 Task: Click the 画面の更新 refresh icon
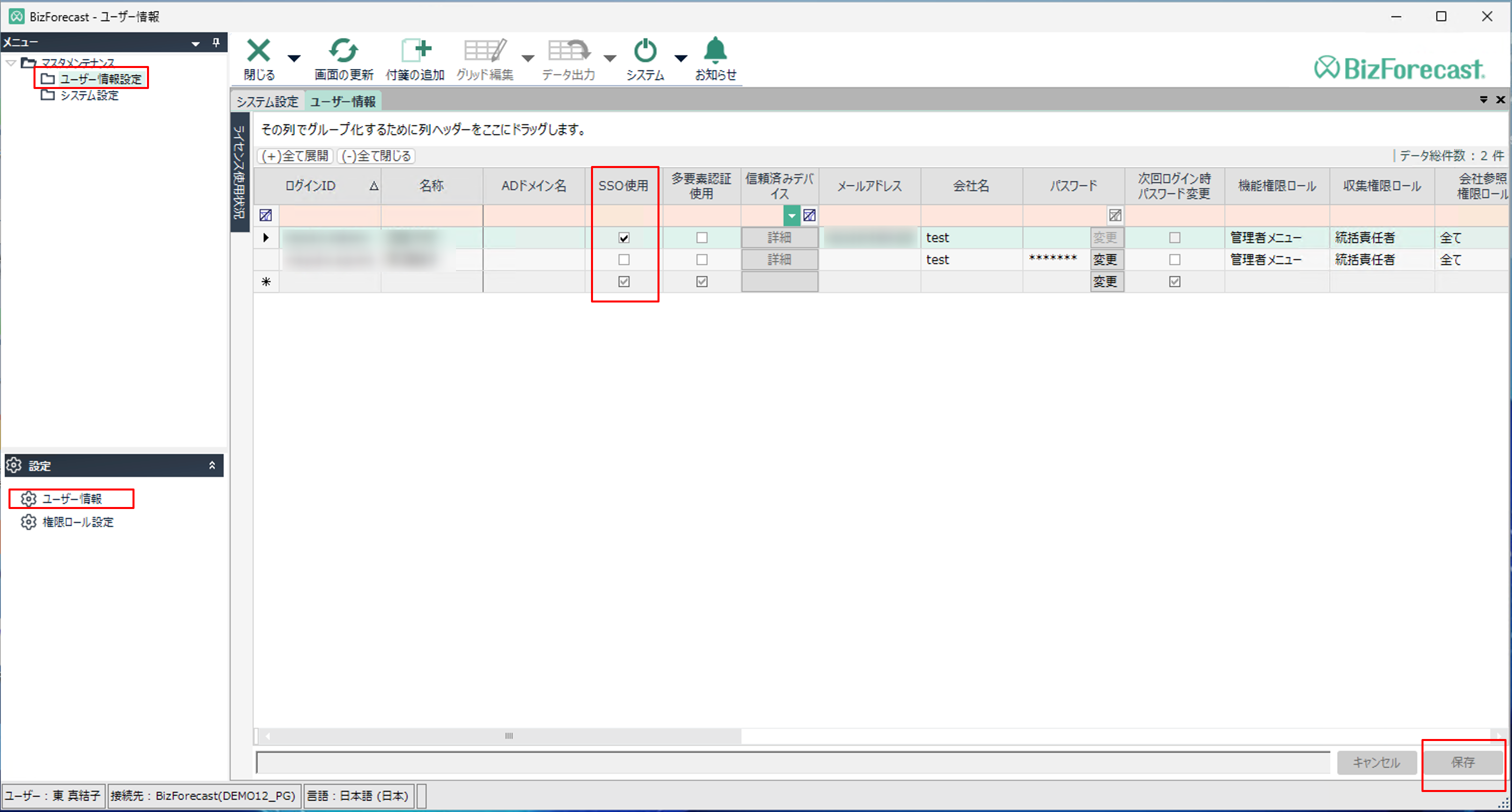point(343,50)
